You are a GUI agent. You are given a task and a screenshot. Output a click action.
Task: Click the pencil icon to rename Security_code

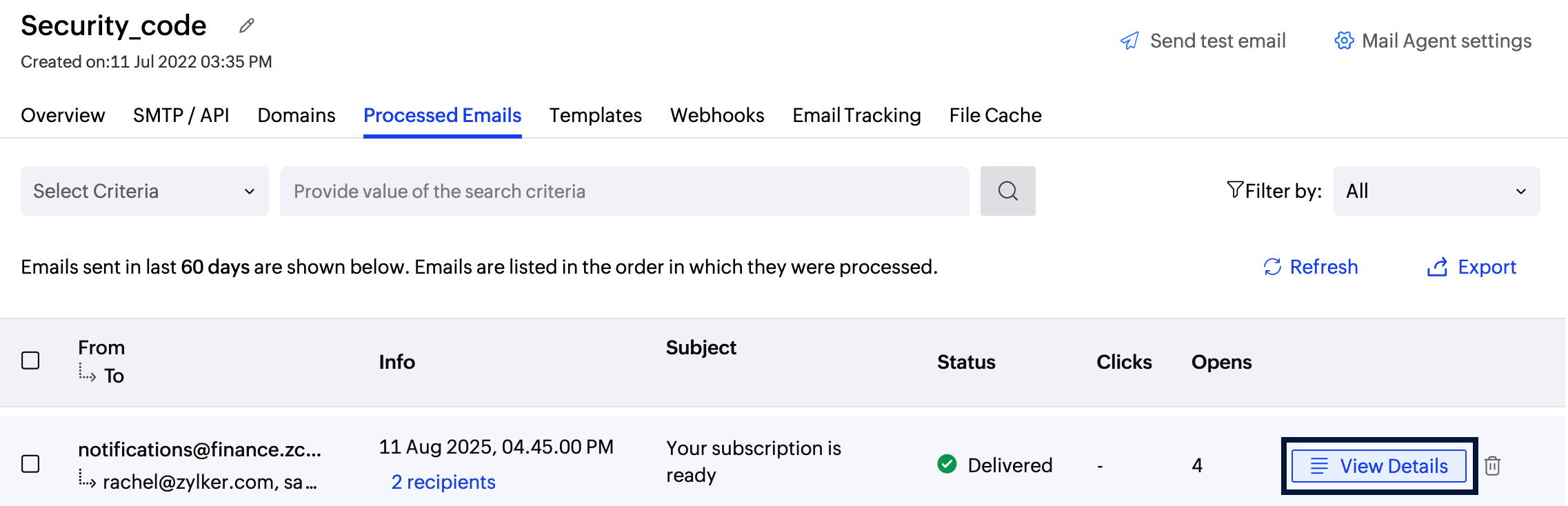tap(247, 26)
